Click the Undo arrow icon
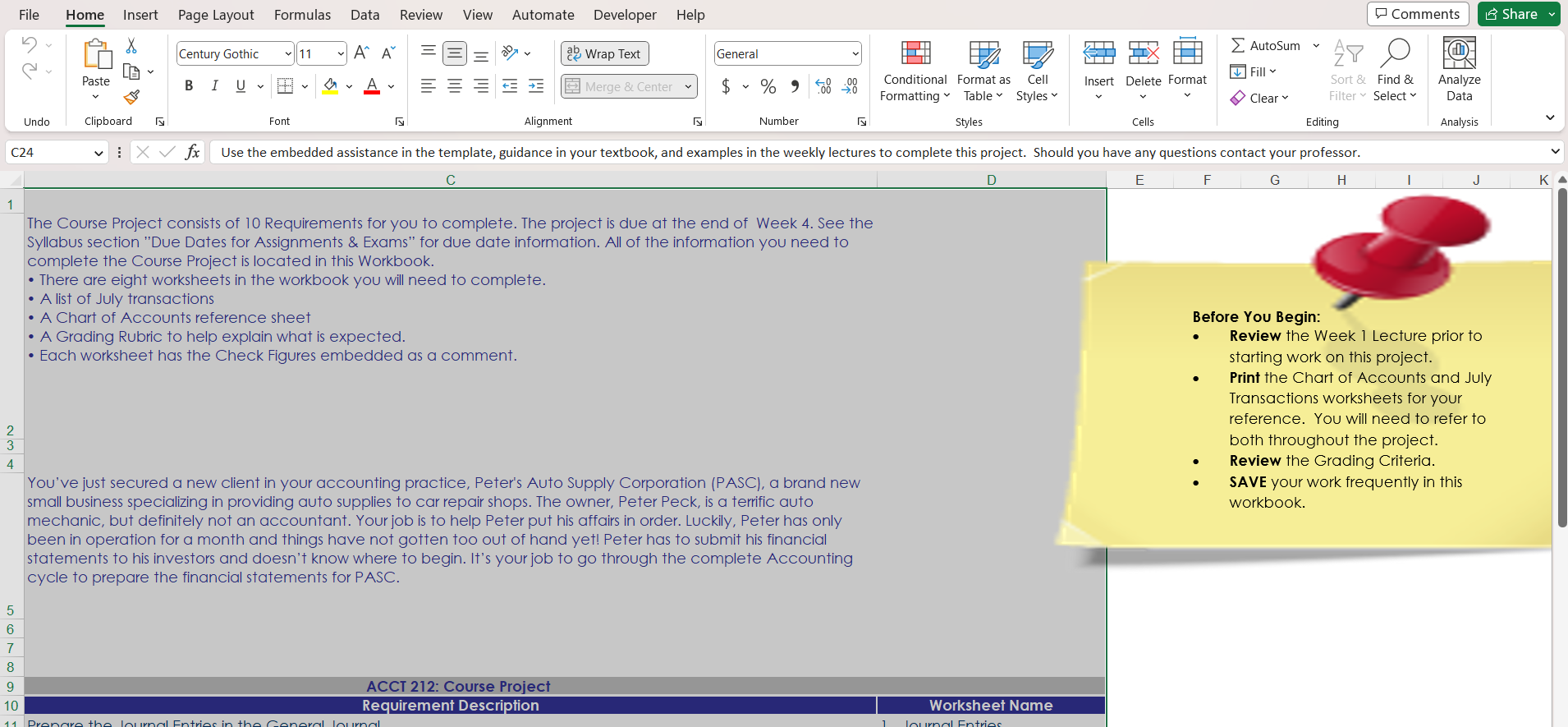 [30, 44]
